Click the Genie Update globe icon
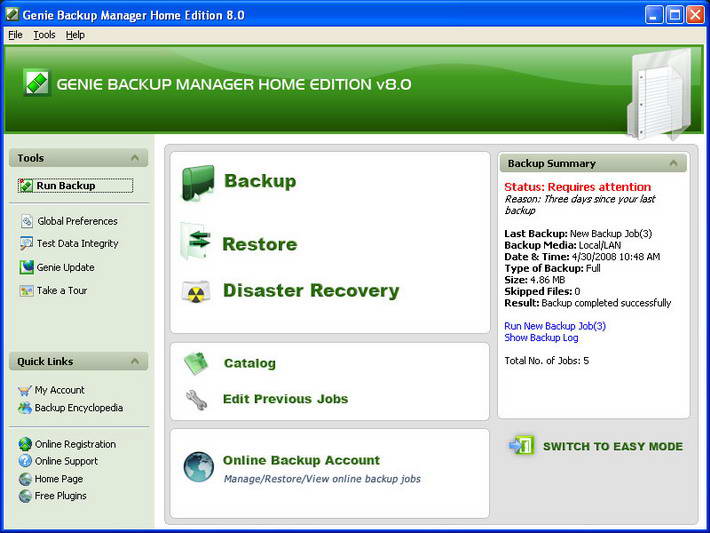The image size is (710, 533). click(x=26, y=267)
